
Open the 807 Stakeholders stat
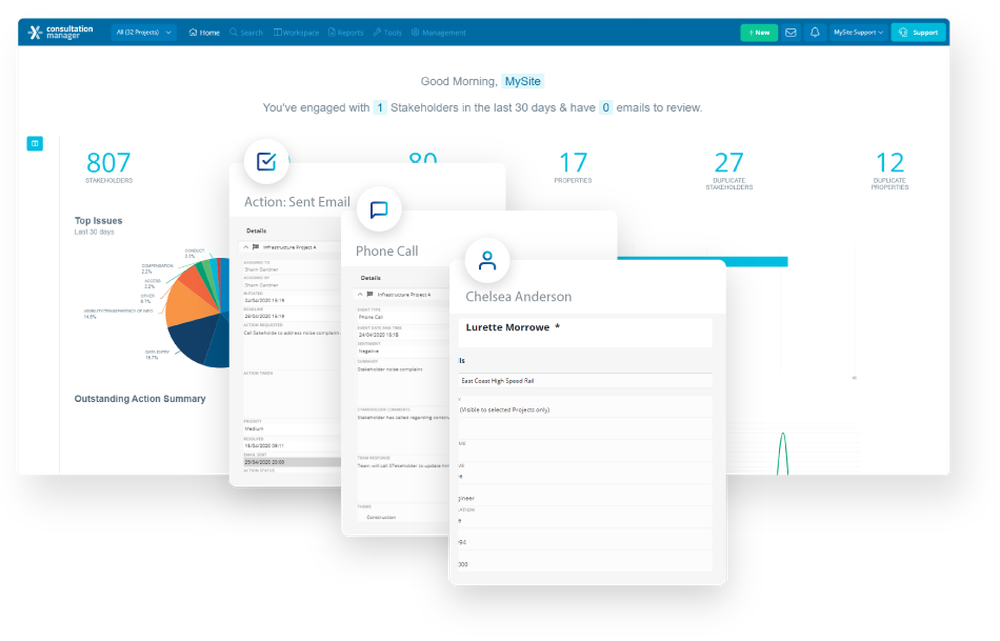coord(108,167)
